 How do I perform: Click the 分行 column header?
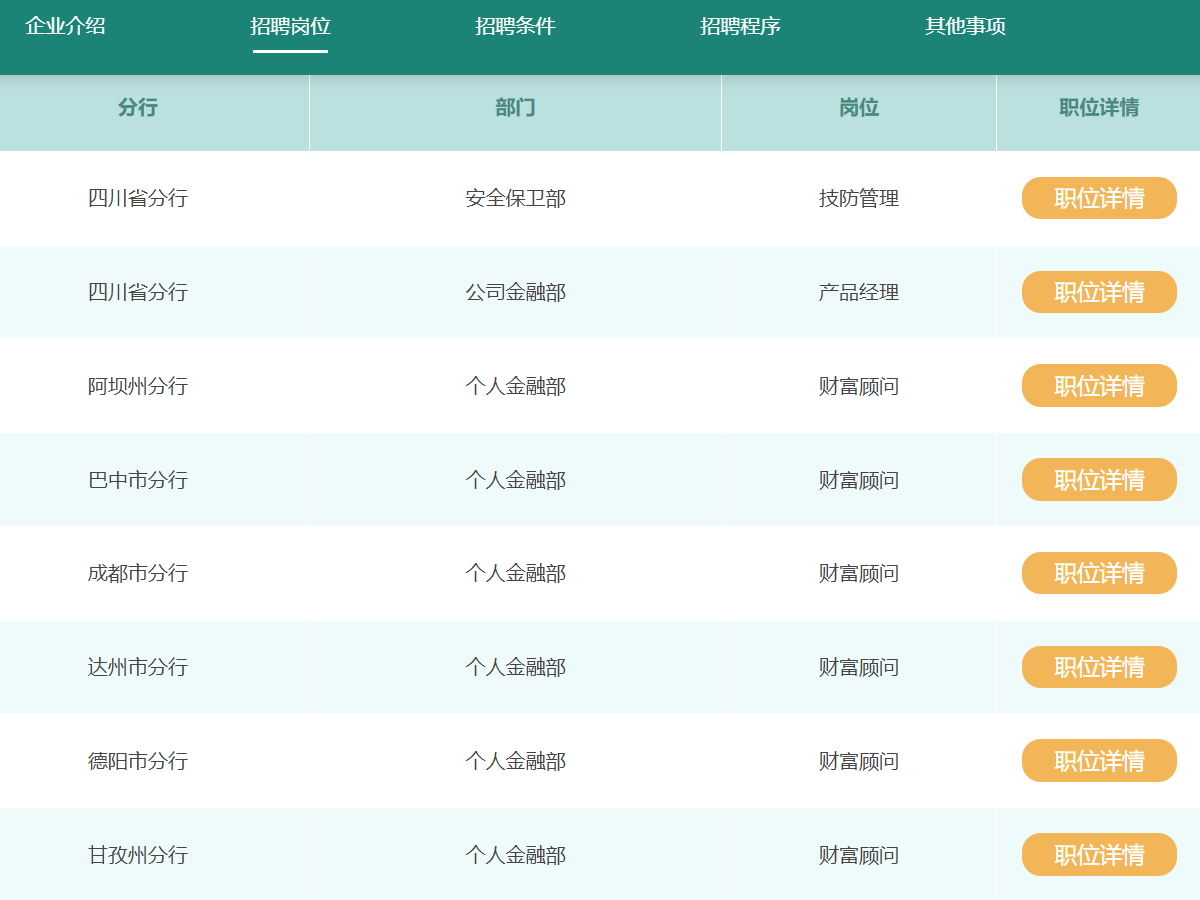(x=138, y=108)
